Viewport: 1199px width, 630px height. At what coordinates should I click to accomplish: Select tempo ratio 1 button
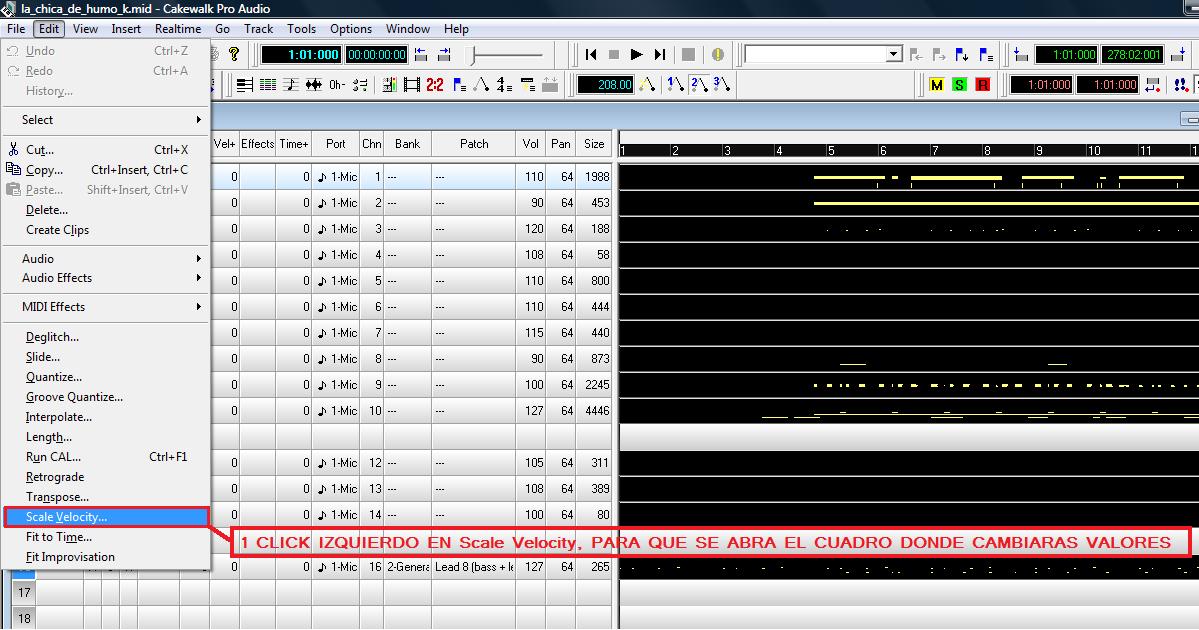(675, 84)
